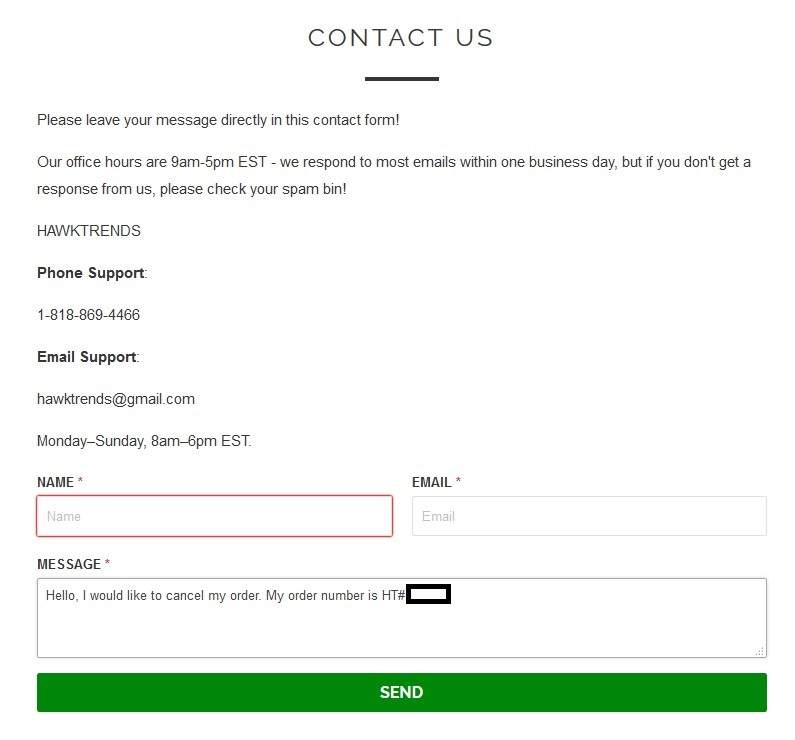Viewport: 795px width, 740px height.
Task: Grab the message box resize handle
Action: (x=760, y=651)
